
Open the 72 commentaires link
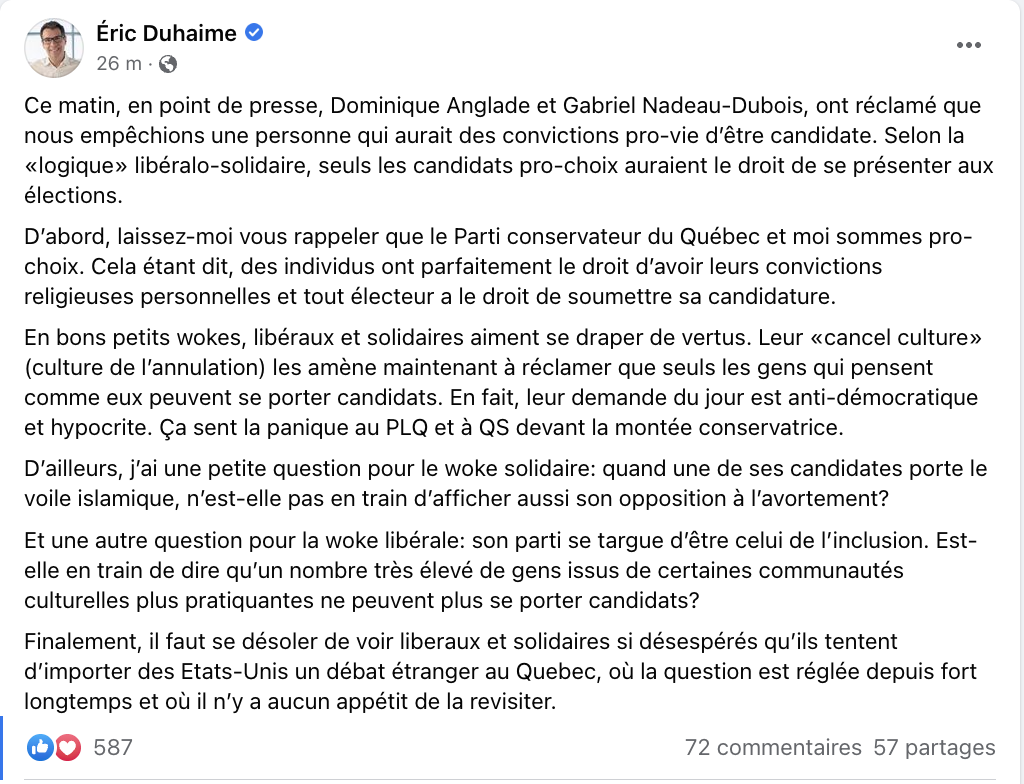[773, 747]
